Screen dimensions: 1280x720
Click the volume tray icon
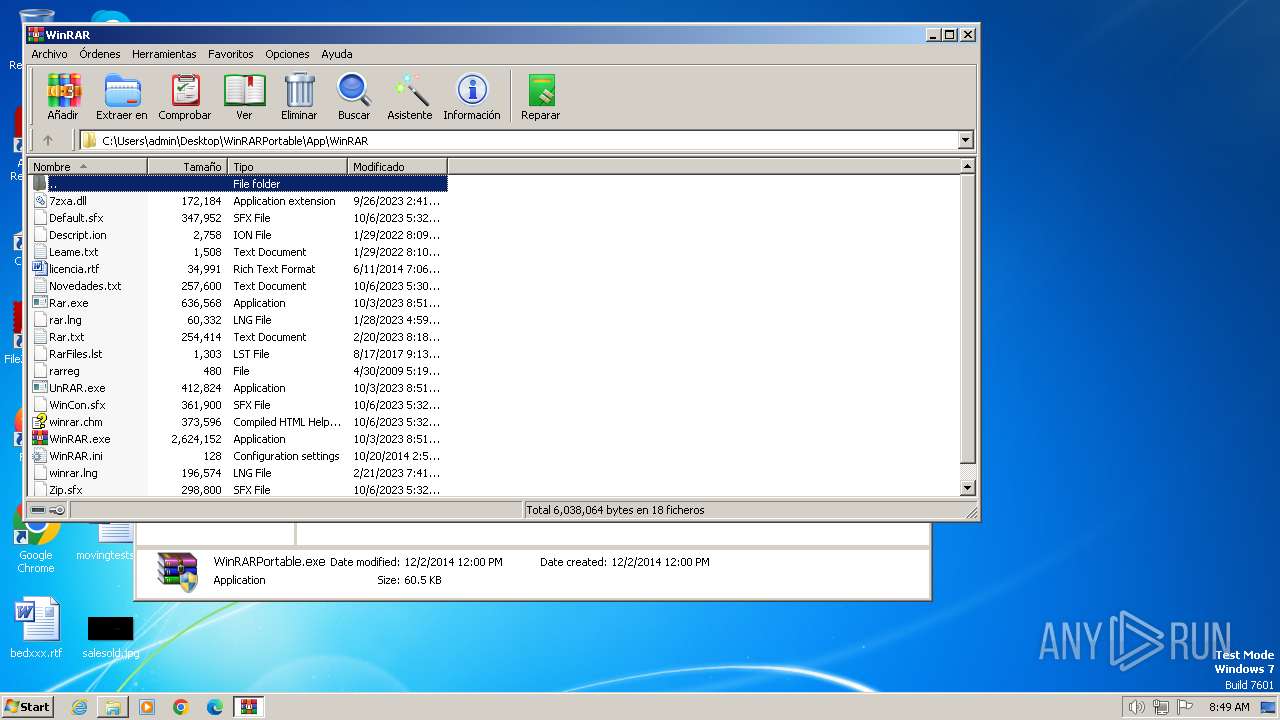pyautogui.click(x=1136, y=707)
